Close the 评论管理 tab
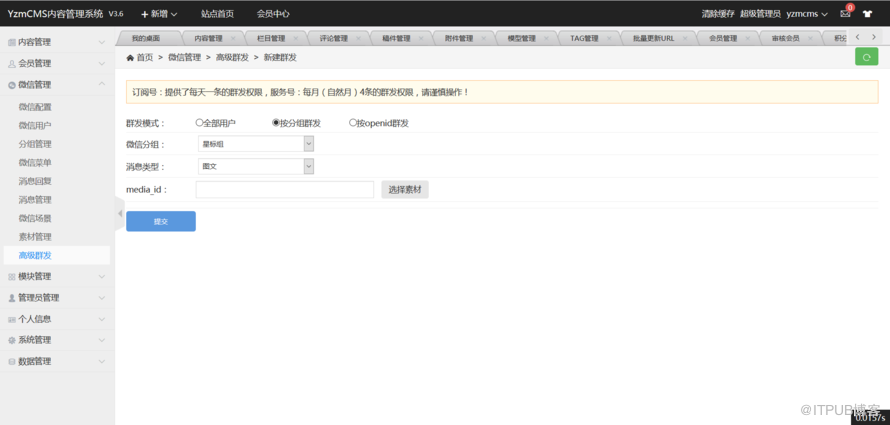 358,39
